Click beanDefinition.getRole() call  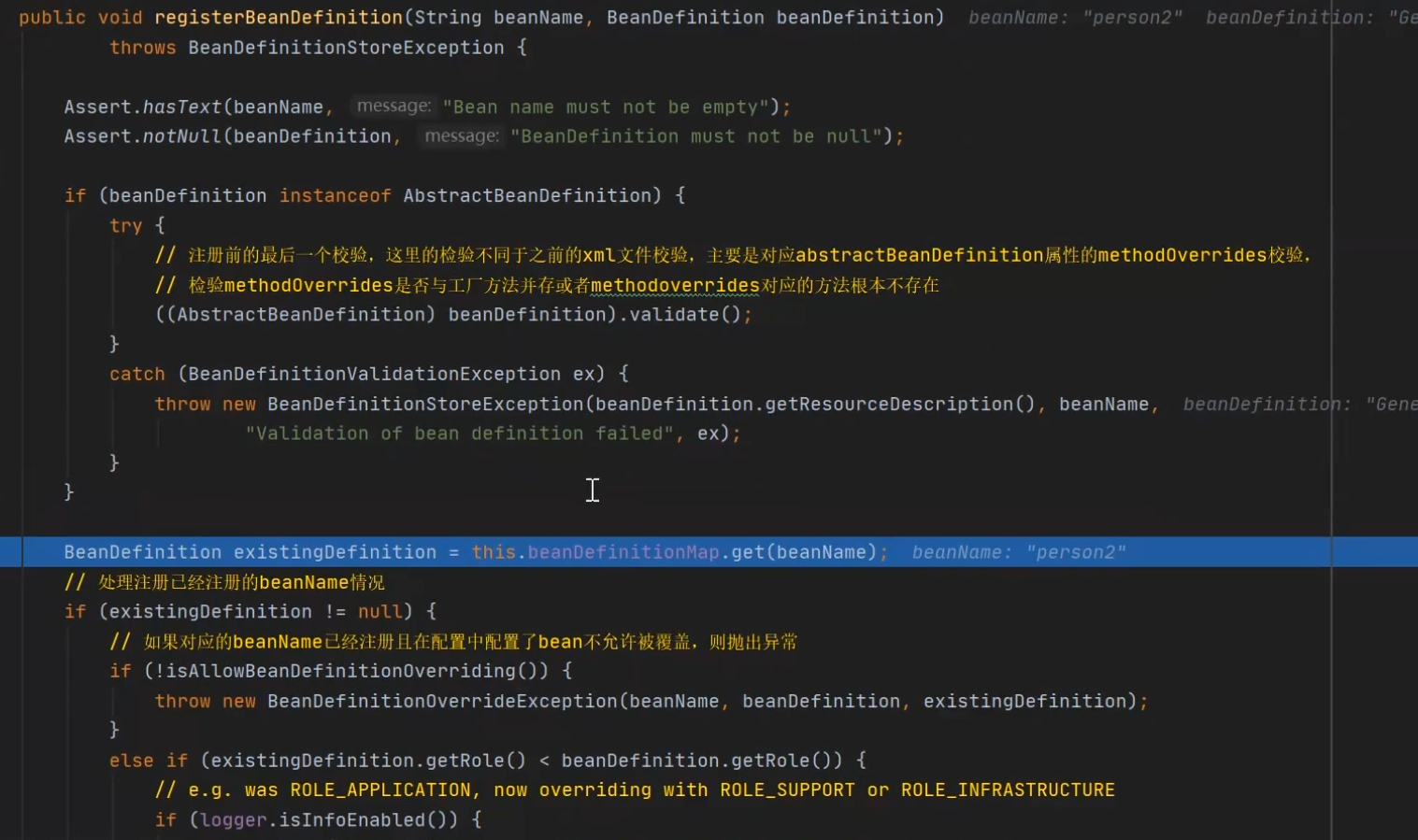tap(695, 761)
